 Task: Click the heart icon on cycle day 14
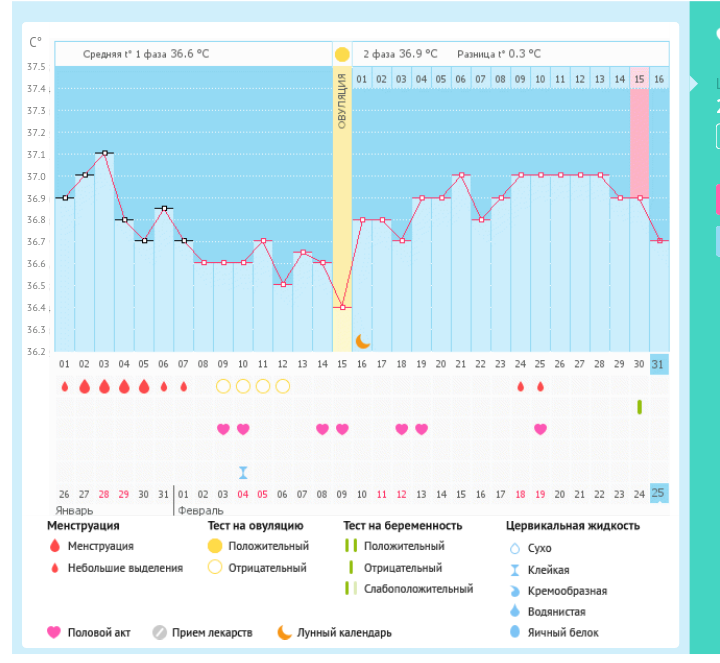click(322, 429)
